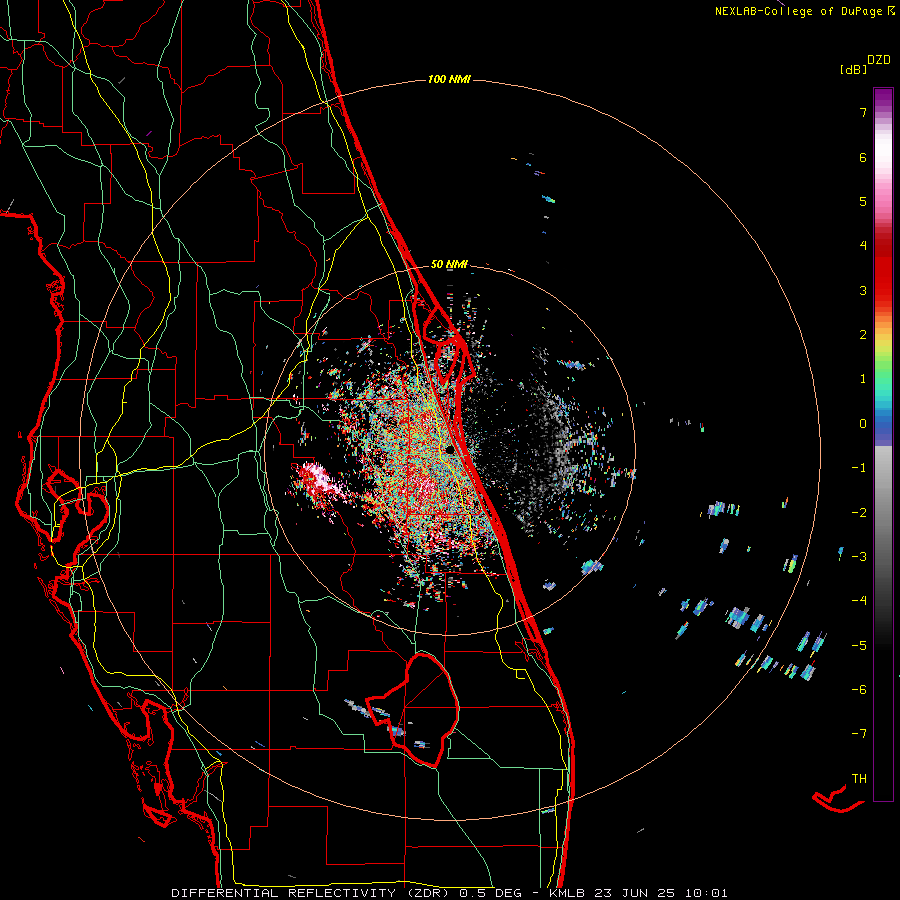Click the bright pink-white echo cluster
This screenshot has height=900, width=900.
(x=316, y=479)
